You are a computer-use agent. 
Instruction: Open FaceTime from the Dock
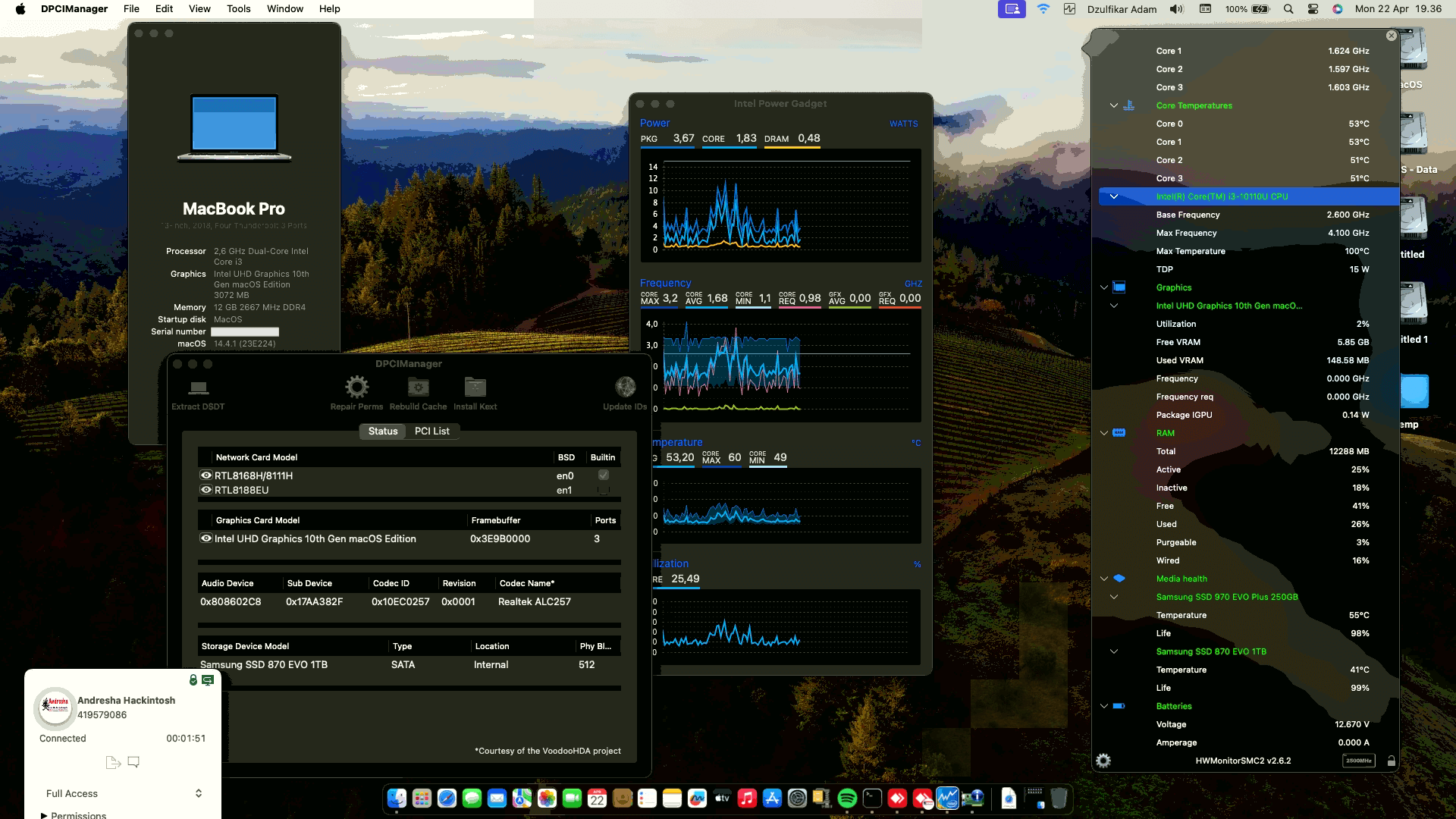point(572,798)
